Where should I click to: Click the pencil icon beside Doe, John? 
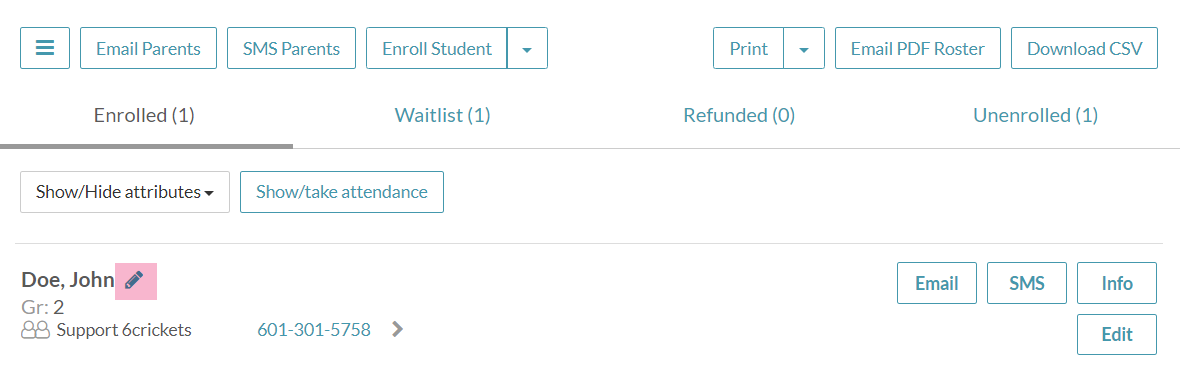135,281
